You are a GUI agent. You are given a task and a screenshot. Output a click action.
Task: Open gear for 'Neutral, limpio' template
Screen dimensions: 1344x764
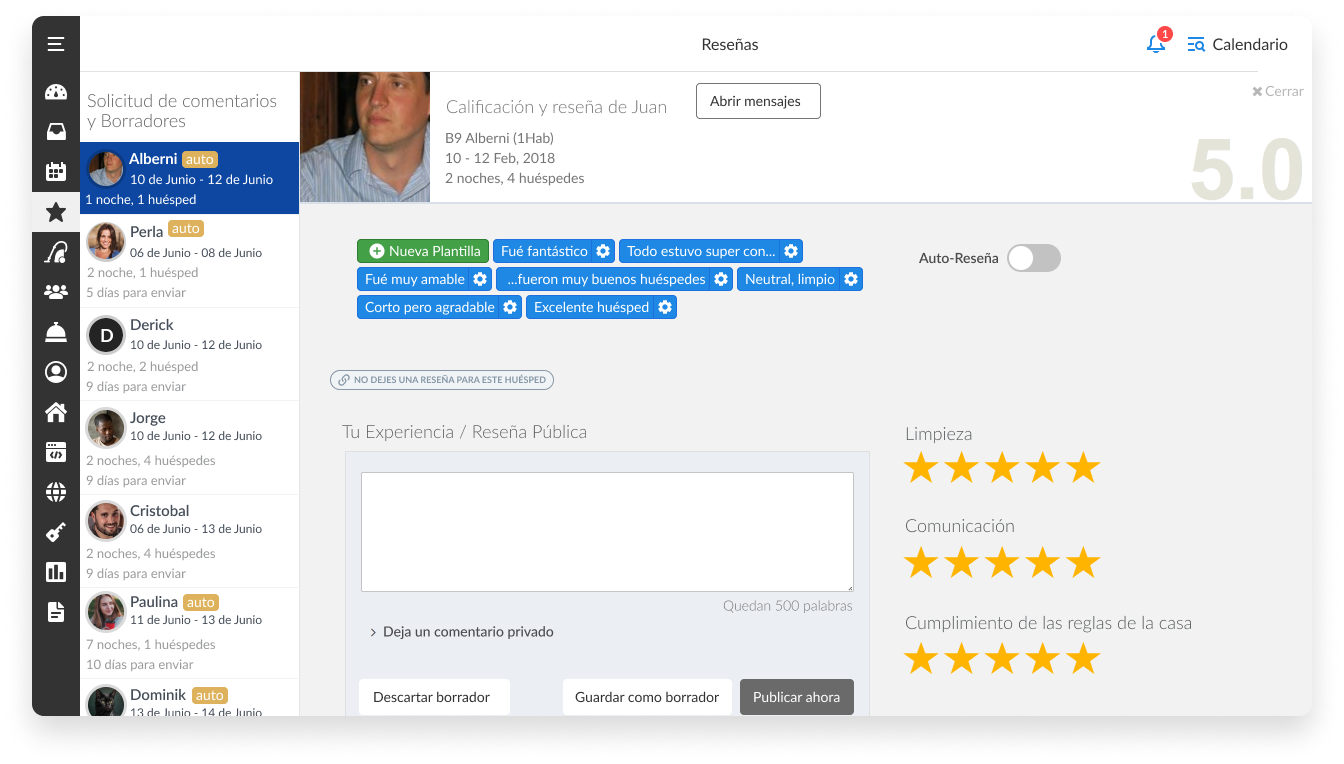tap(851, 279)
